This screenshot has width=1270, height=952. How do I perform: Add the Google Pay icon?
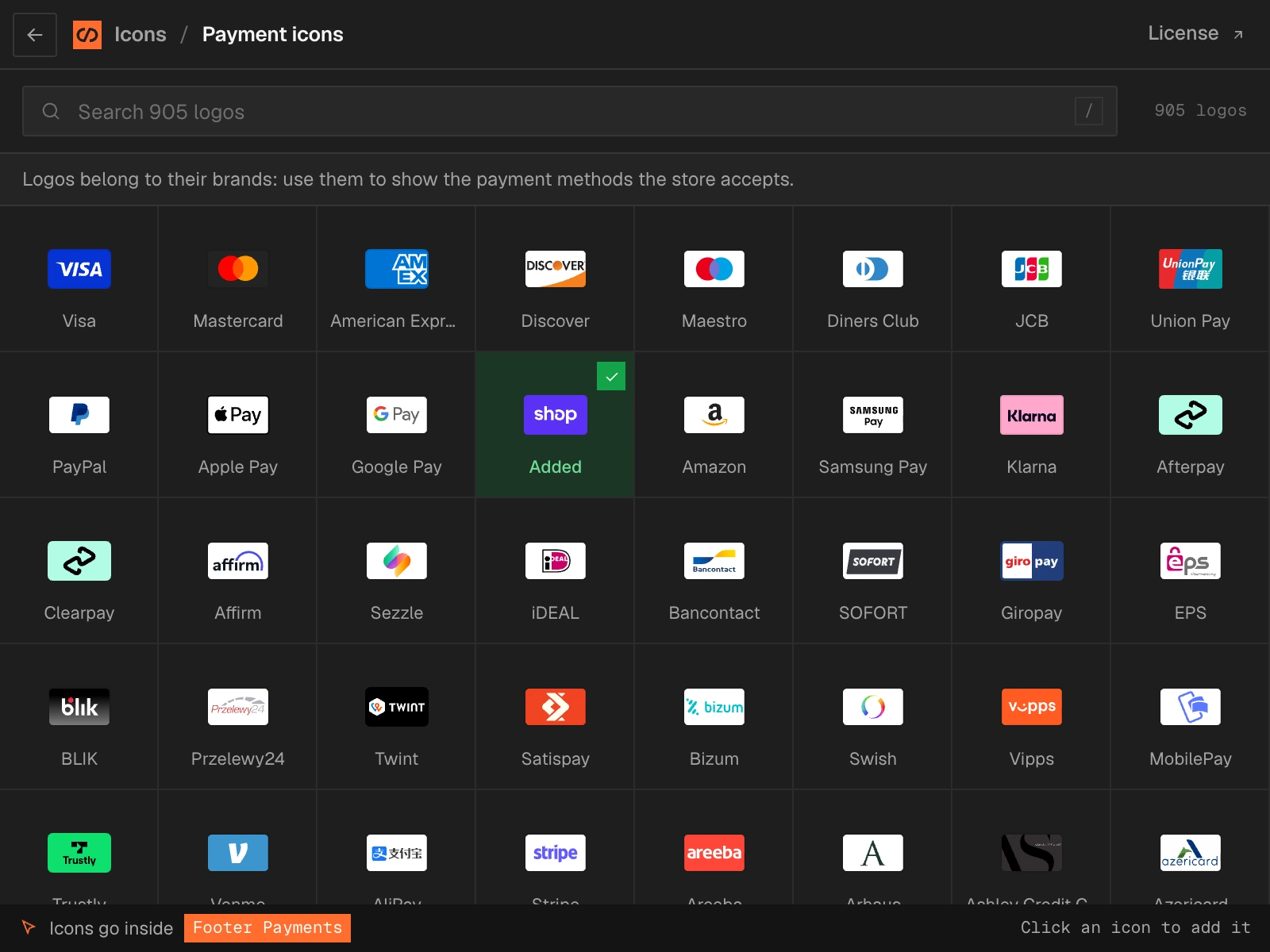click(397, 424)
